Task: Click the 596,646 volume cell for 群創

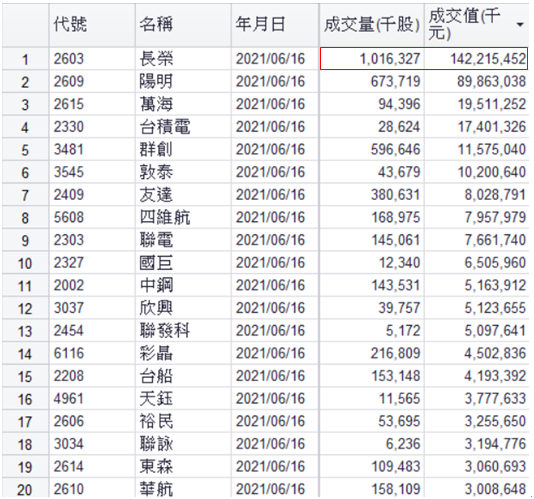Action: coord(372,150)
